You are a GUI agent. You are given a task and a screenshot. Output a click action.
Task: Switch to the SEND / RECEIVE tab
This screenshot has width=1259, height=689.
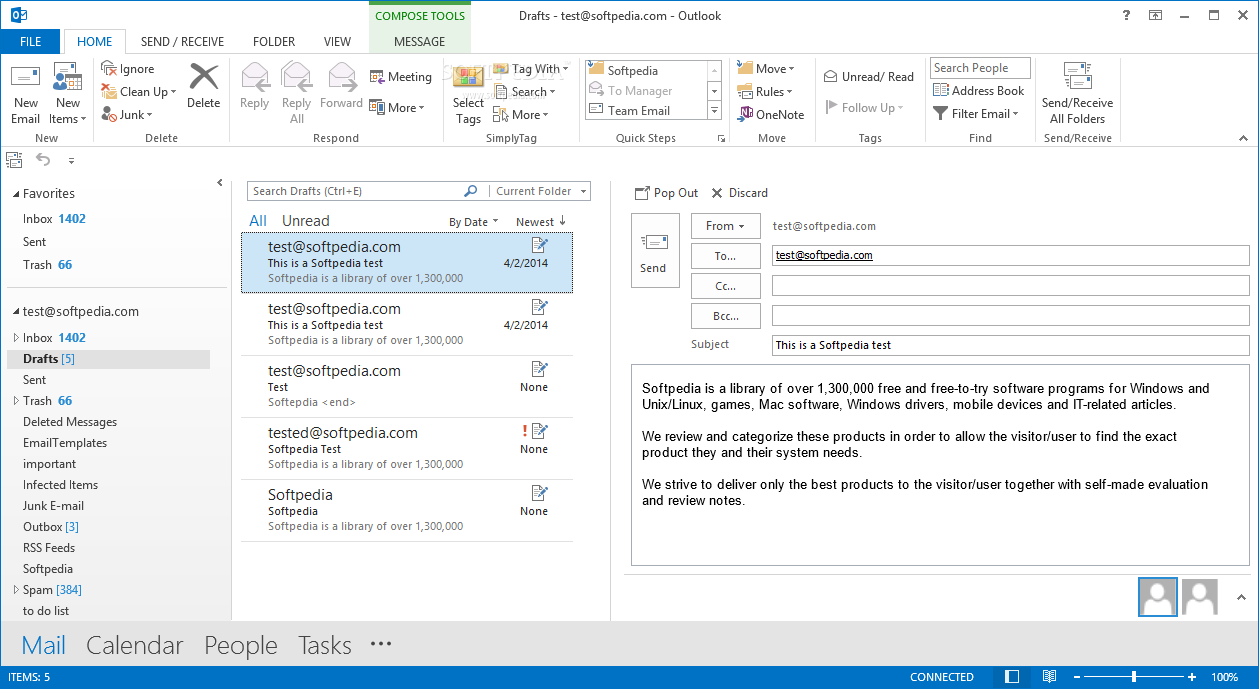tap(182, 42)
